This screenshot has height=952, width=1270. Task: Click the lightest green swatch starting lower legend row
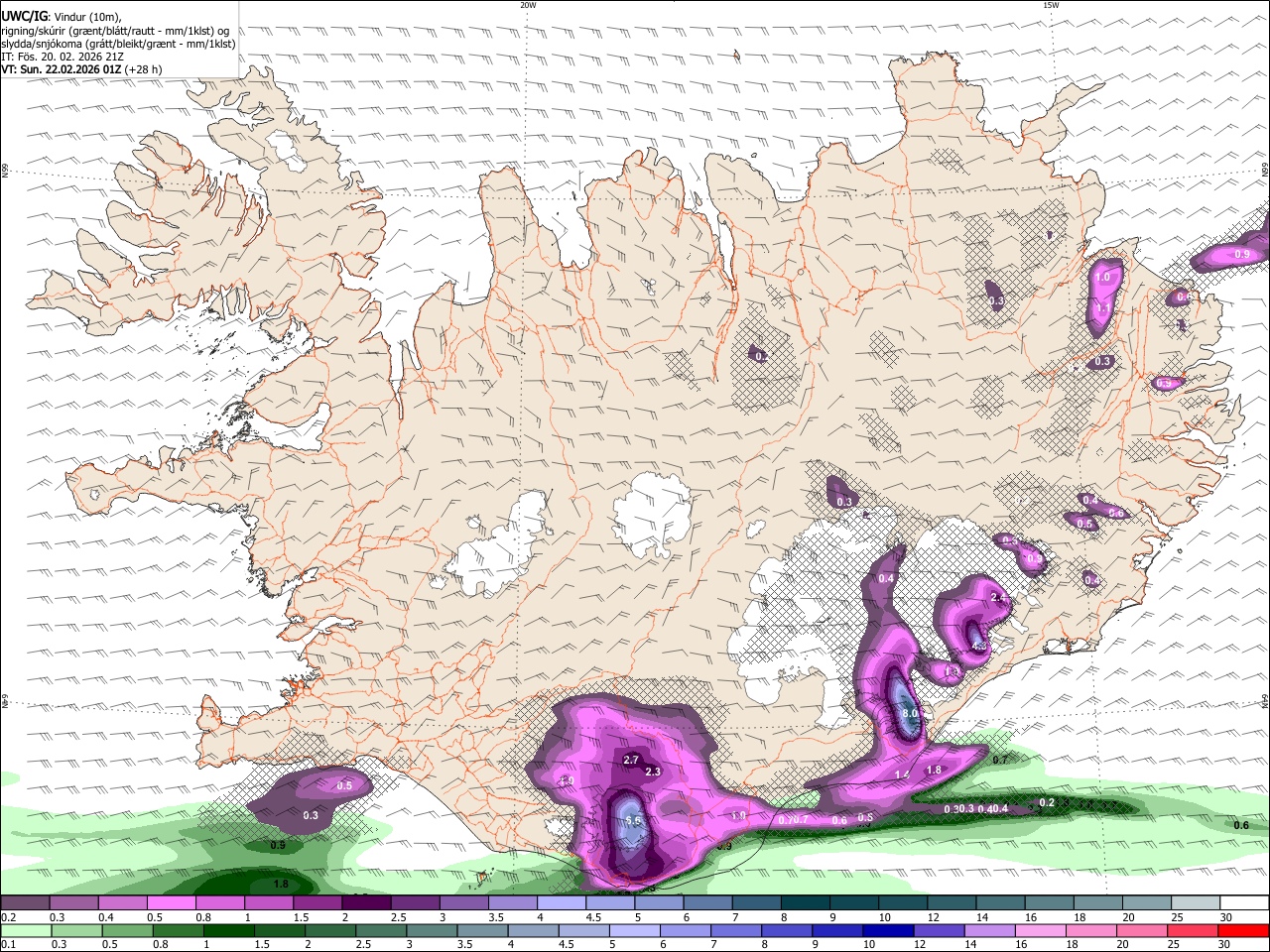coord(25,930)
